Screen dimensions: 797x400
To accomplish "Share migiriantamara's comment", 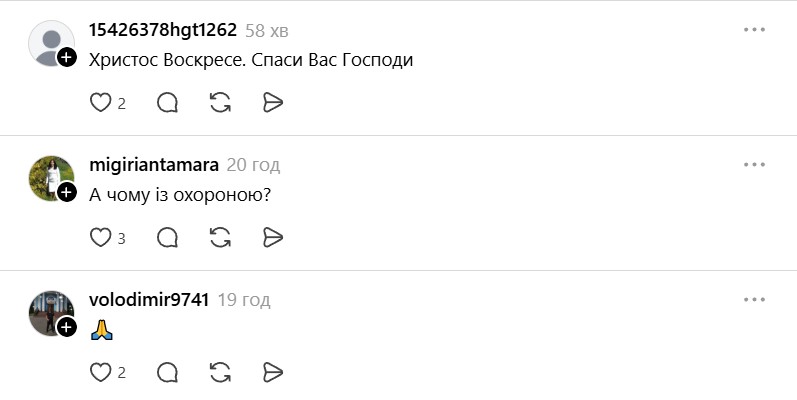I will tap(273, 237).
